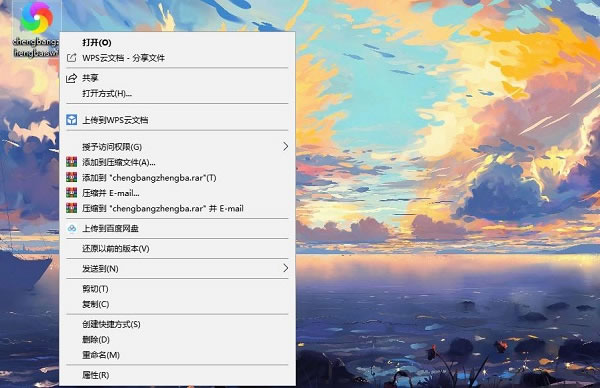Click the 共享 share arrow icon
Image resolution: width=600 pixels, height=388 pixels.
point(72,78)
